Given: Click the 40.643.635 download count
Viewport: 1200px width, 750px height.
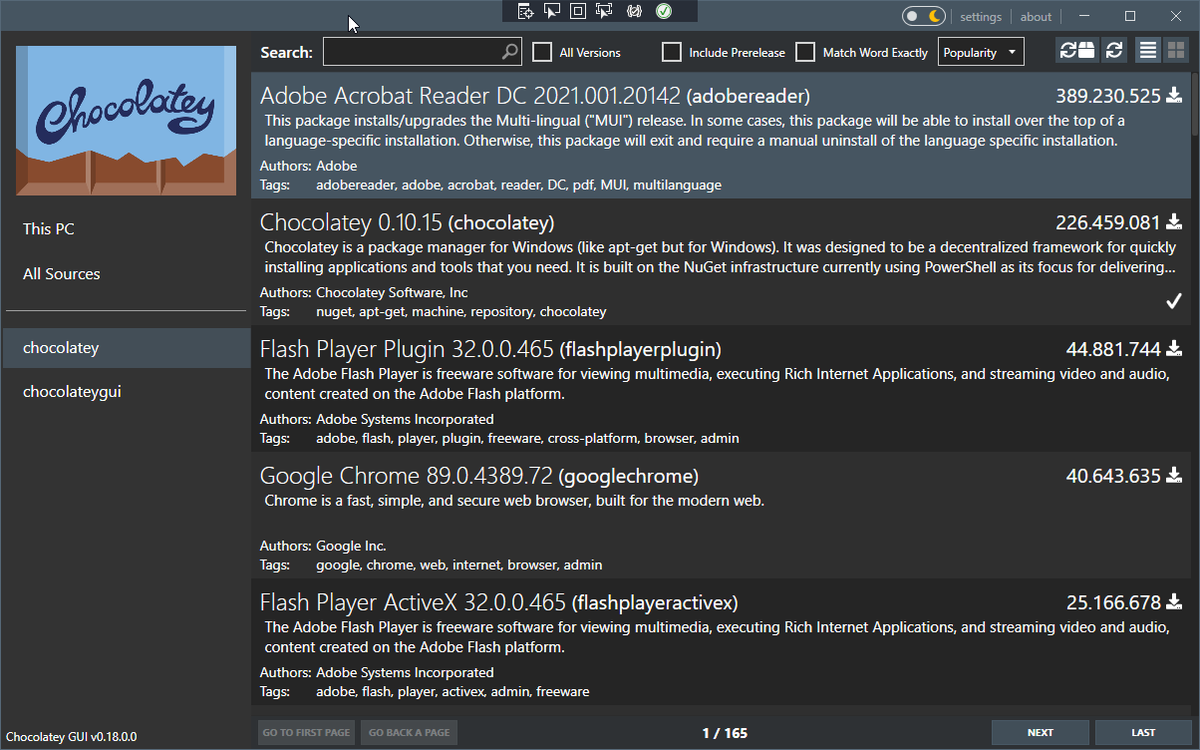Looking at the screenshot, I should [x=1113, y=476].
